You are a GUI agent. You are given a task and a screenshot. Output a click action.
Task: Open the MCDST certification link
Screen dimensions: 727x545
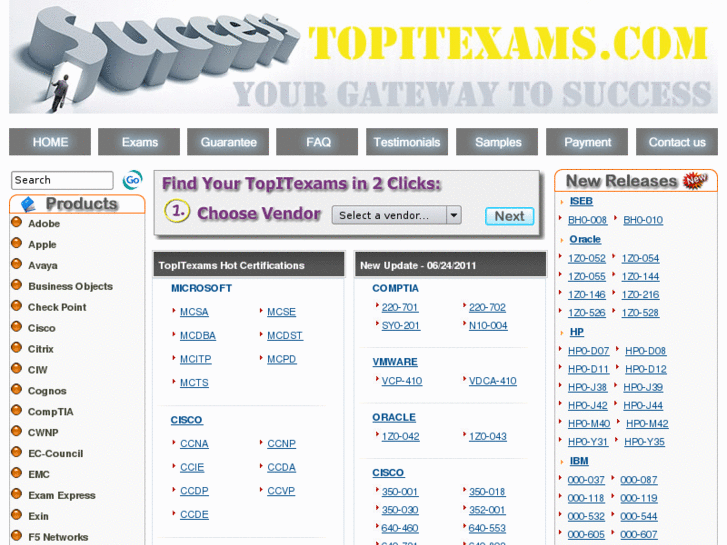pos(285,335)
